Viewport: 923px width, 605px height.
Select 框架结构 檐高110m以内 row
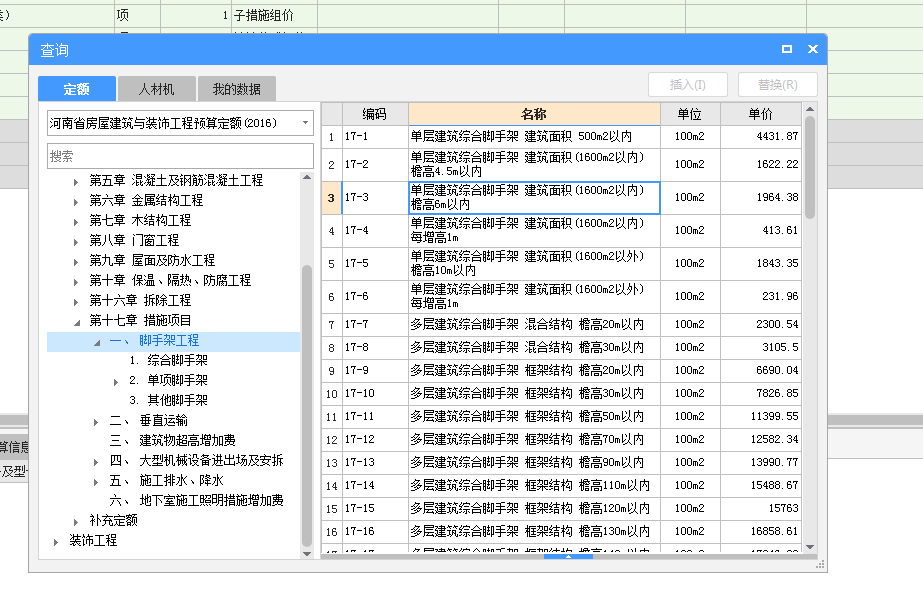click(x=534, y=485)
